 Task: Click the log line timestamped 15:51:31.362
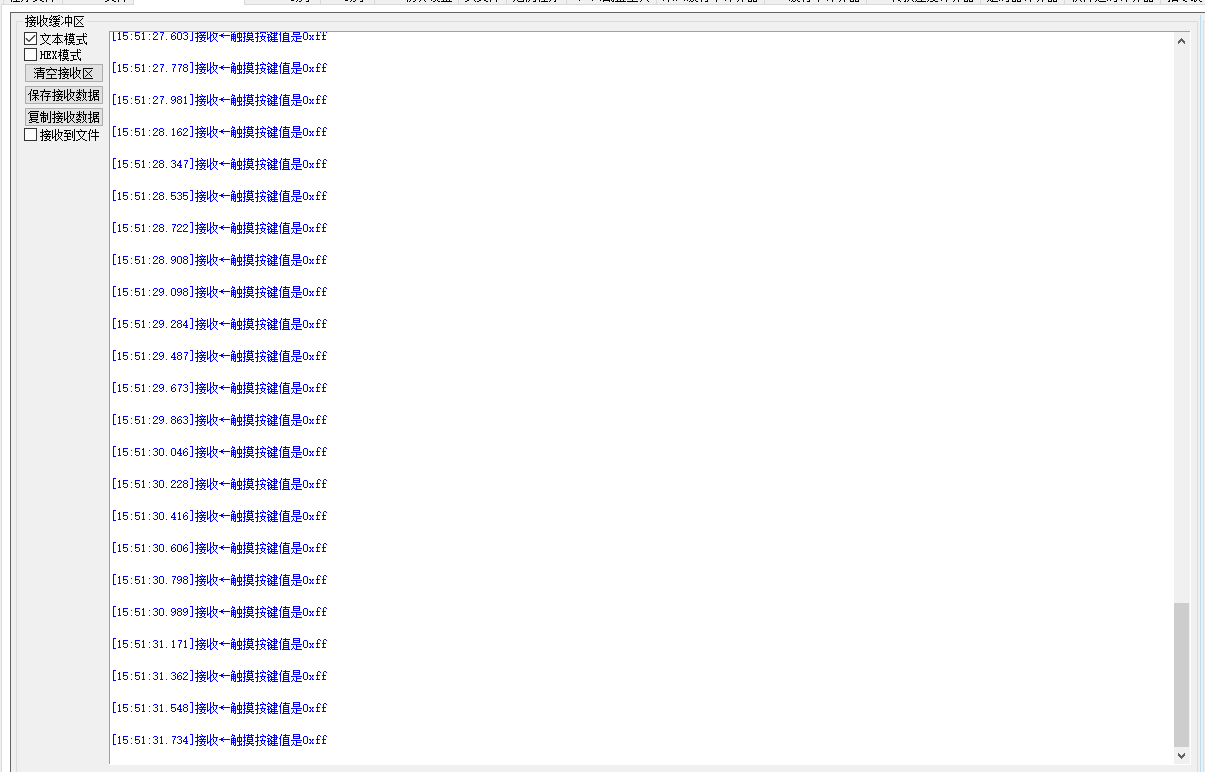pyautogui.click(x=219, y=676)
